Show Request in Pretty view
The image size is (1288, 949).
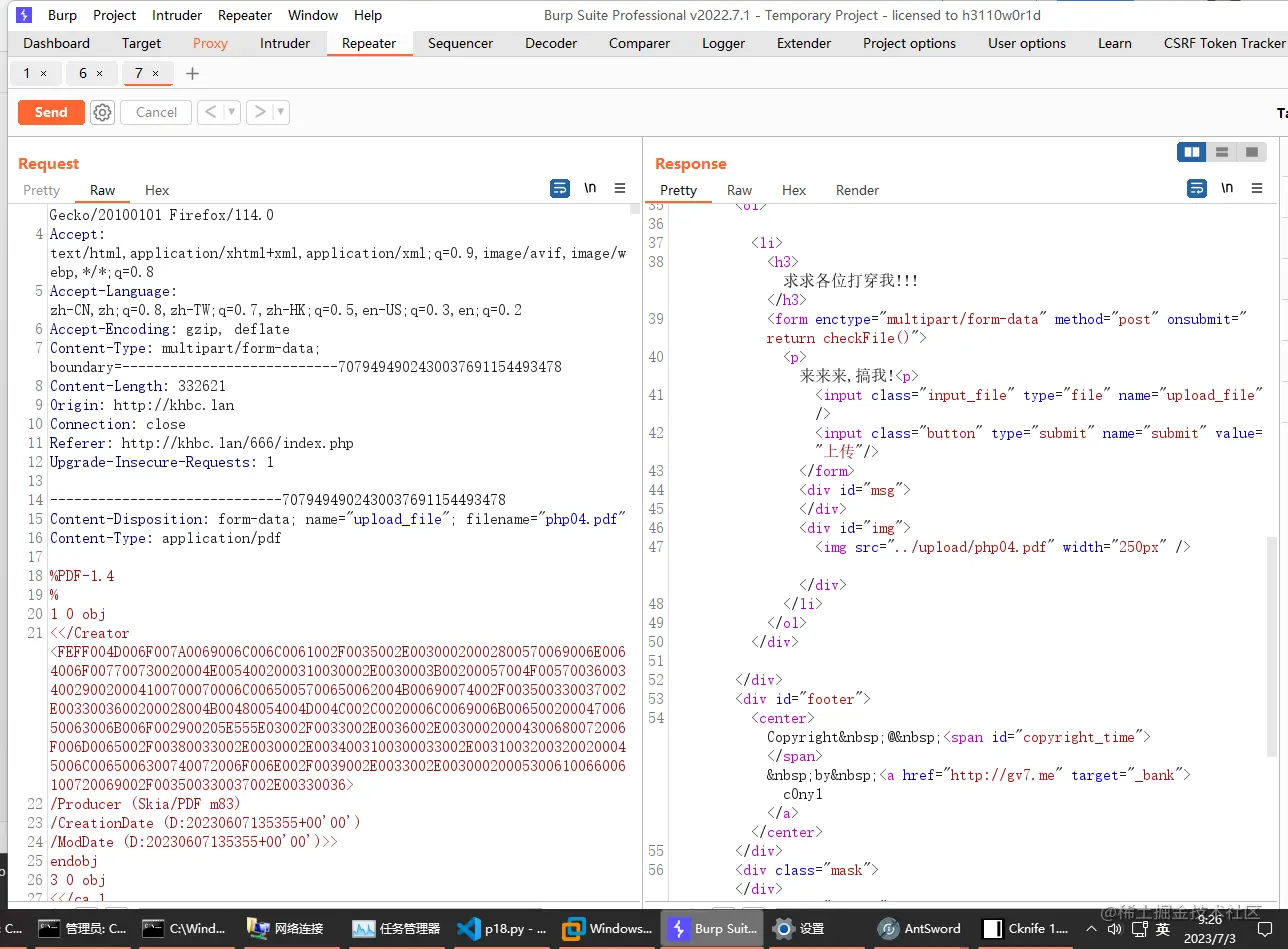pos(42,190)
